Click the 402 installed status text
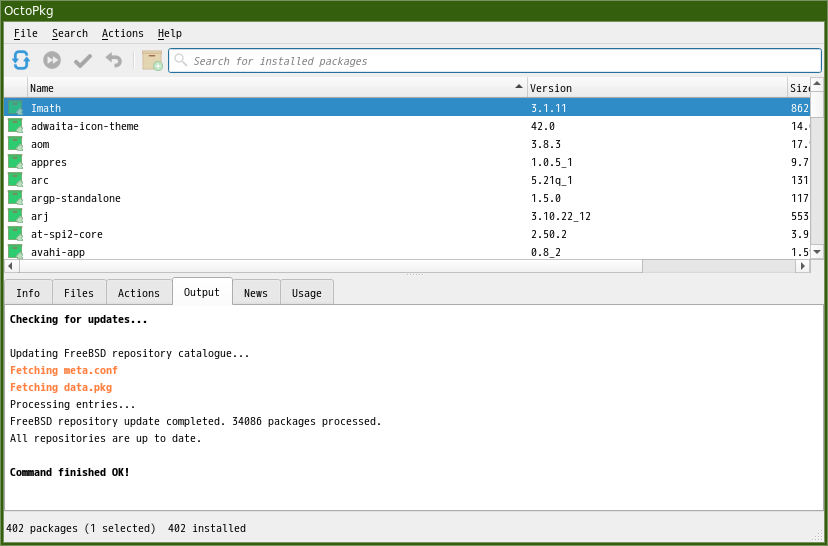The width and height of the screenshot is (828, 546). click(x=206, y=528)
